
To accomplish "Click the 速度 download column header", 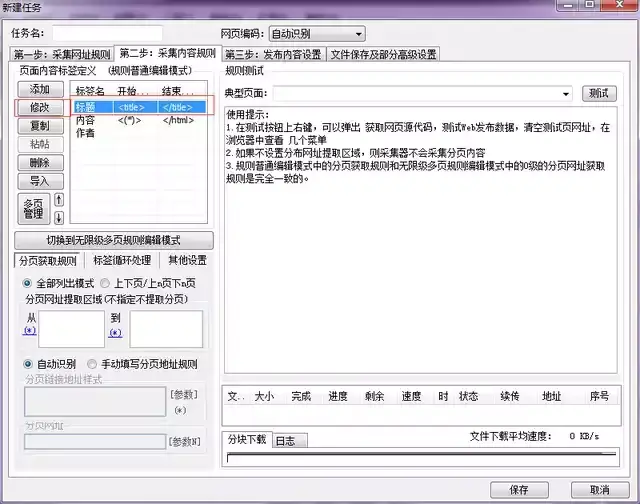I will [411, 396].
